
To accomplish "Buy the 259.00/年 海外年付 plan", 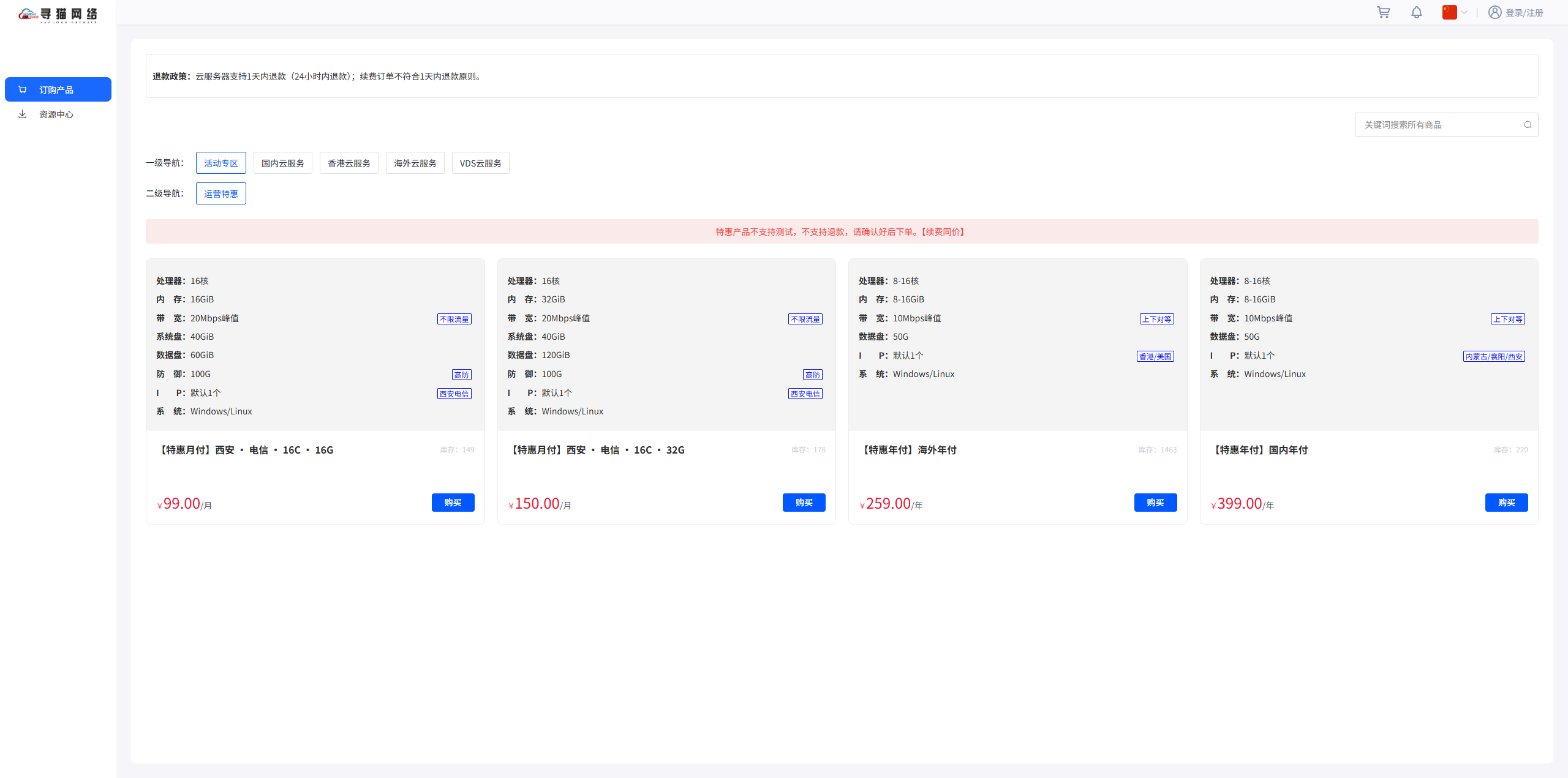I will point(1156,503).
